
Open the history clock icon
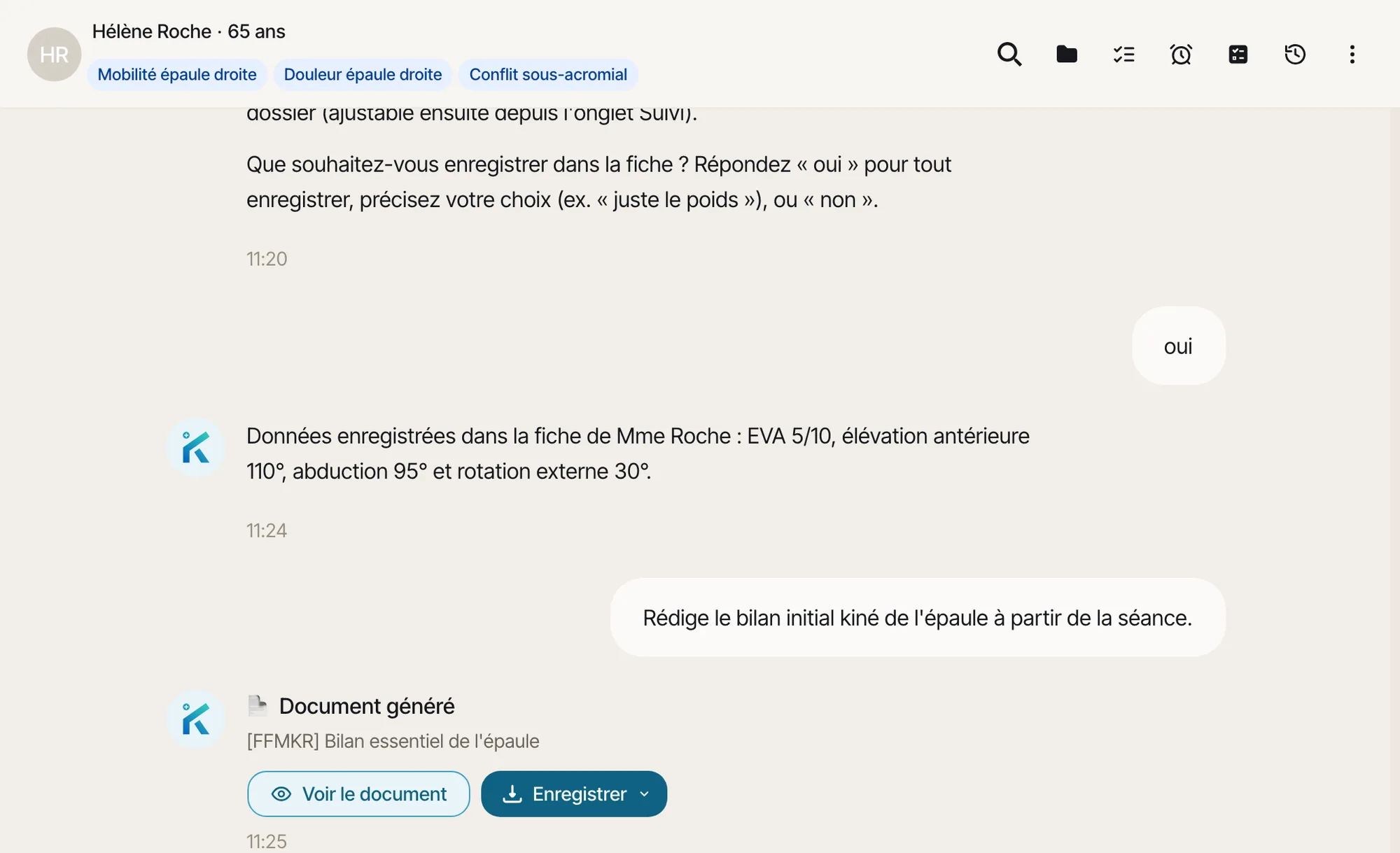(x=1295, y=54)
